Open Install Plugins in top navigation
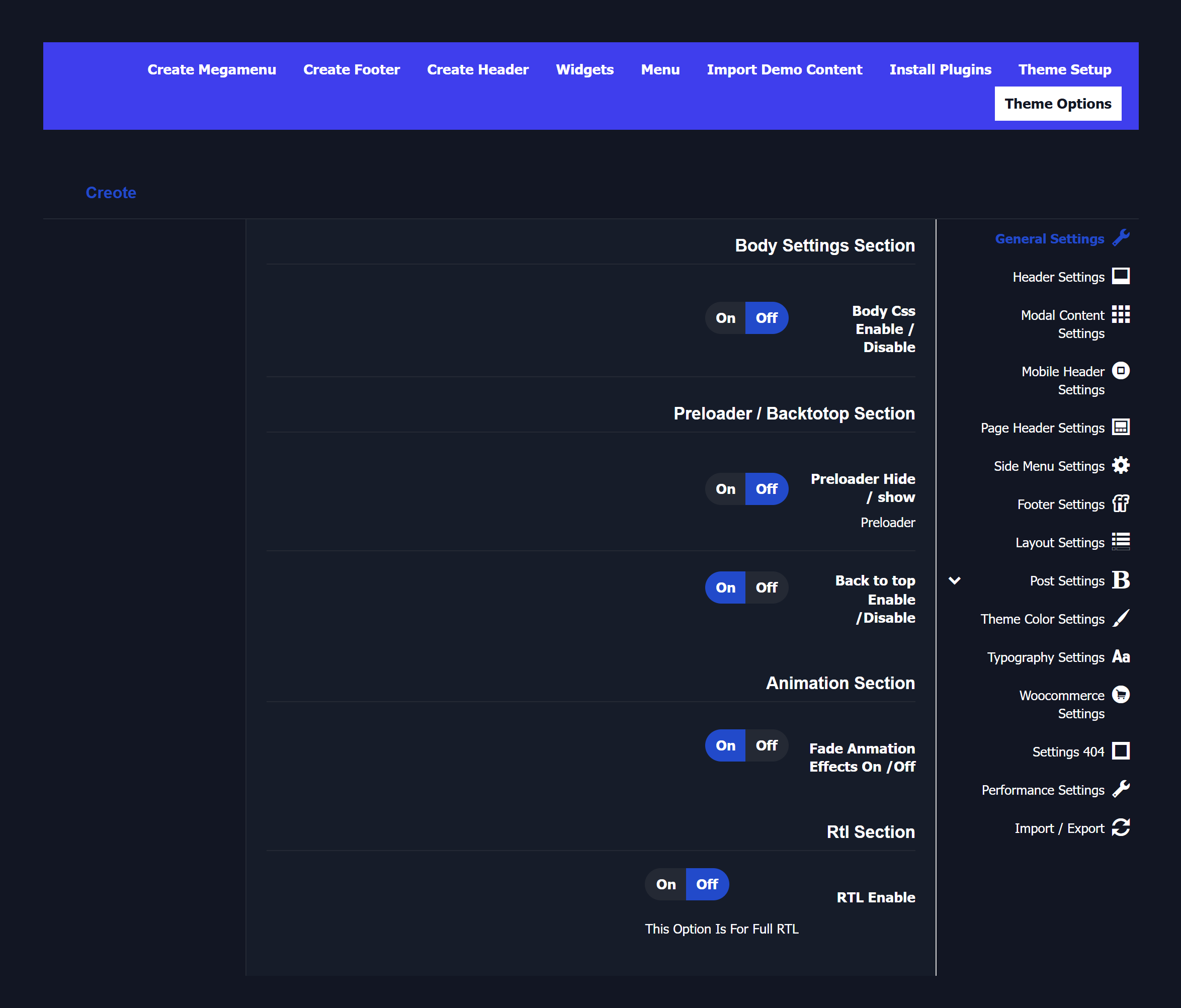The height and width of the screenshot is (1008, 1181). click(941, 69)
